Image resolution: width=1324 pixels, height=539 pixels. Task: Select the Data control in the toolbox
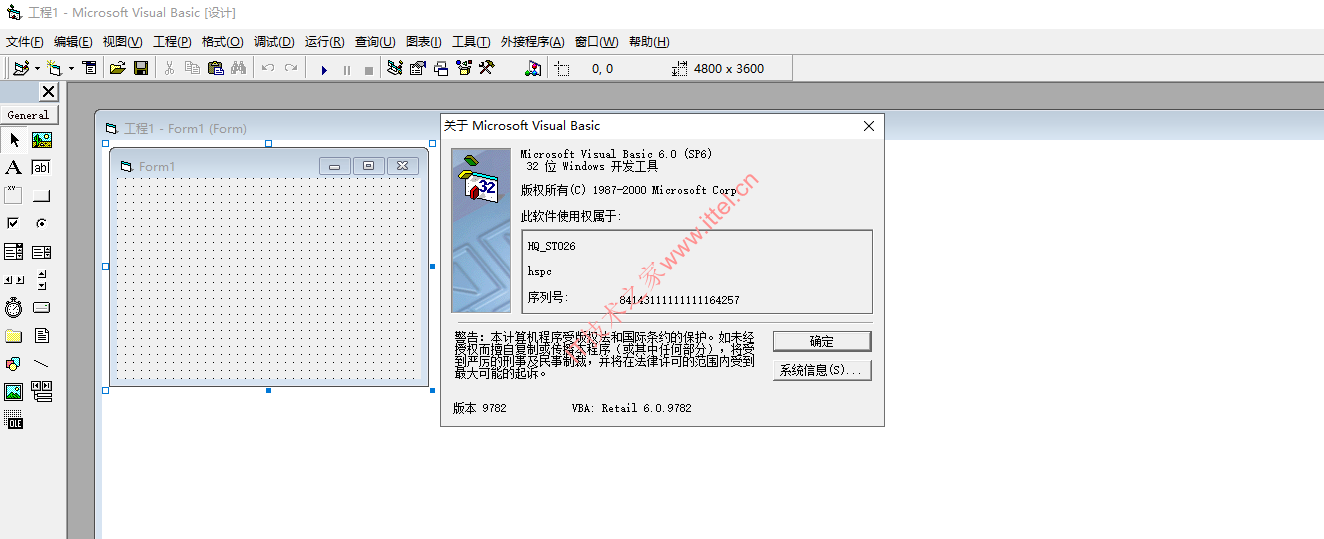pos(42,392)
